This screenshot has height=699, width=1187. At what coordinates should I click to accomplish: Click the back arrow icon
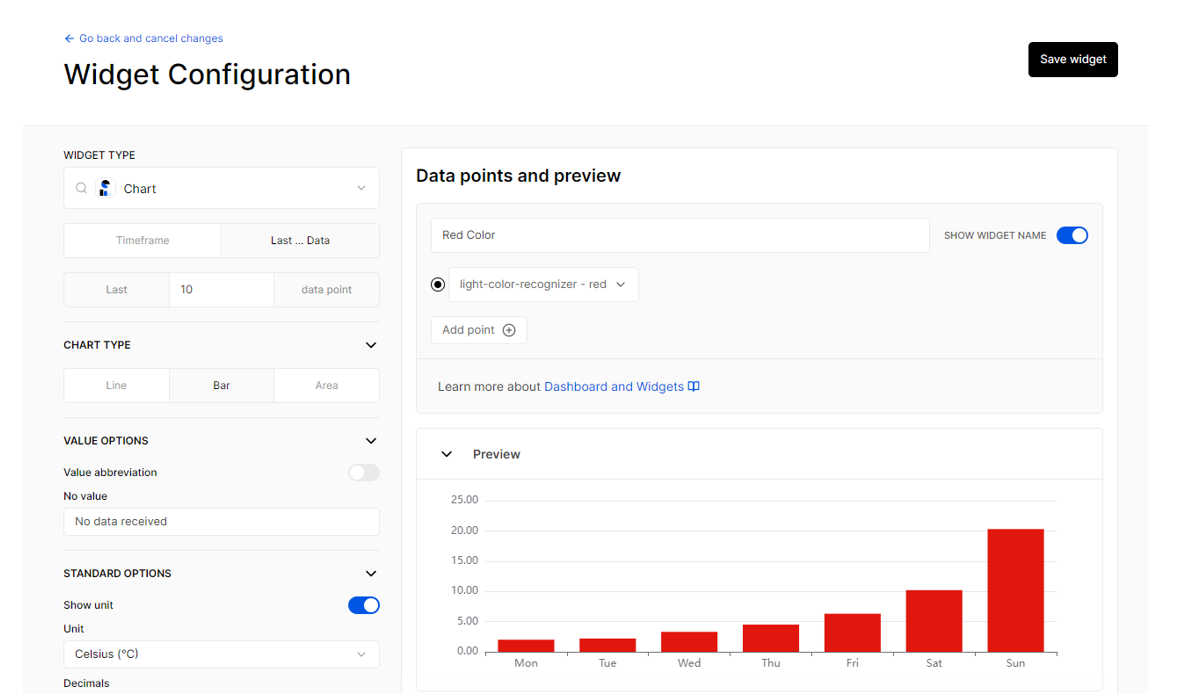point(69,39)
